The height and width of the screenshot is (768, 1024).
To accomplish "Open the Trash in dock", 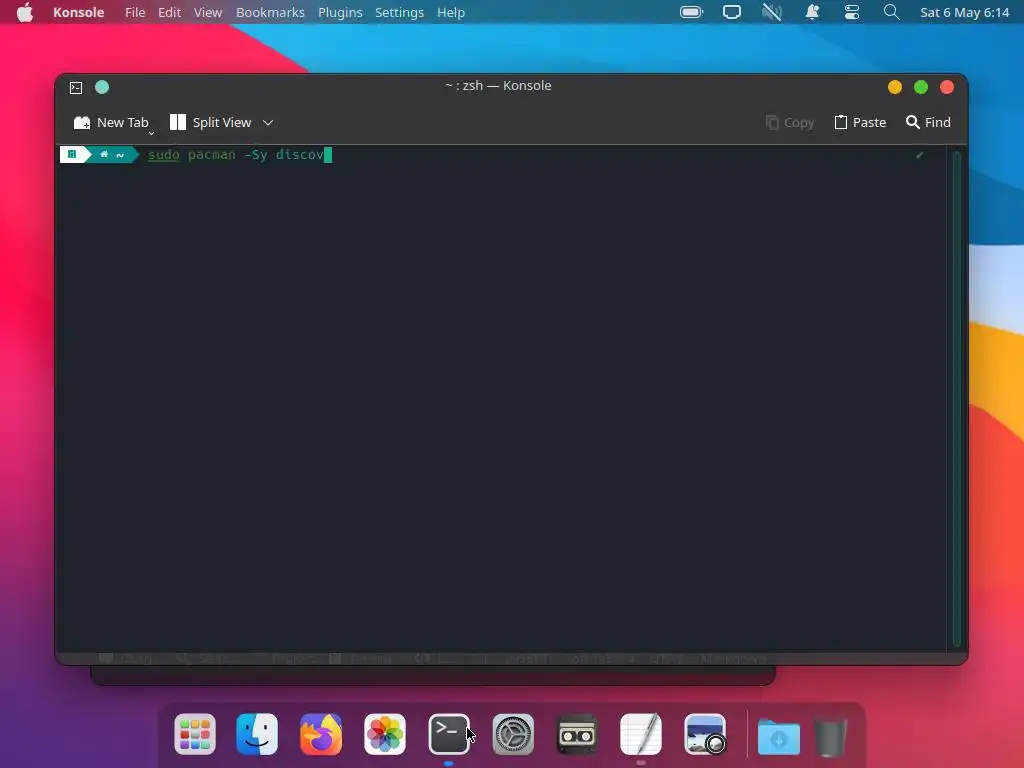I will point(830,737).
